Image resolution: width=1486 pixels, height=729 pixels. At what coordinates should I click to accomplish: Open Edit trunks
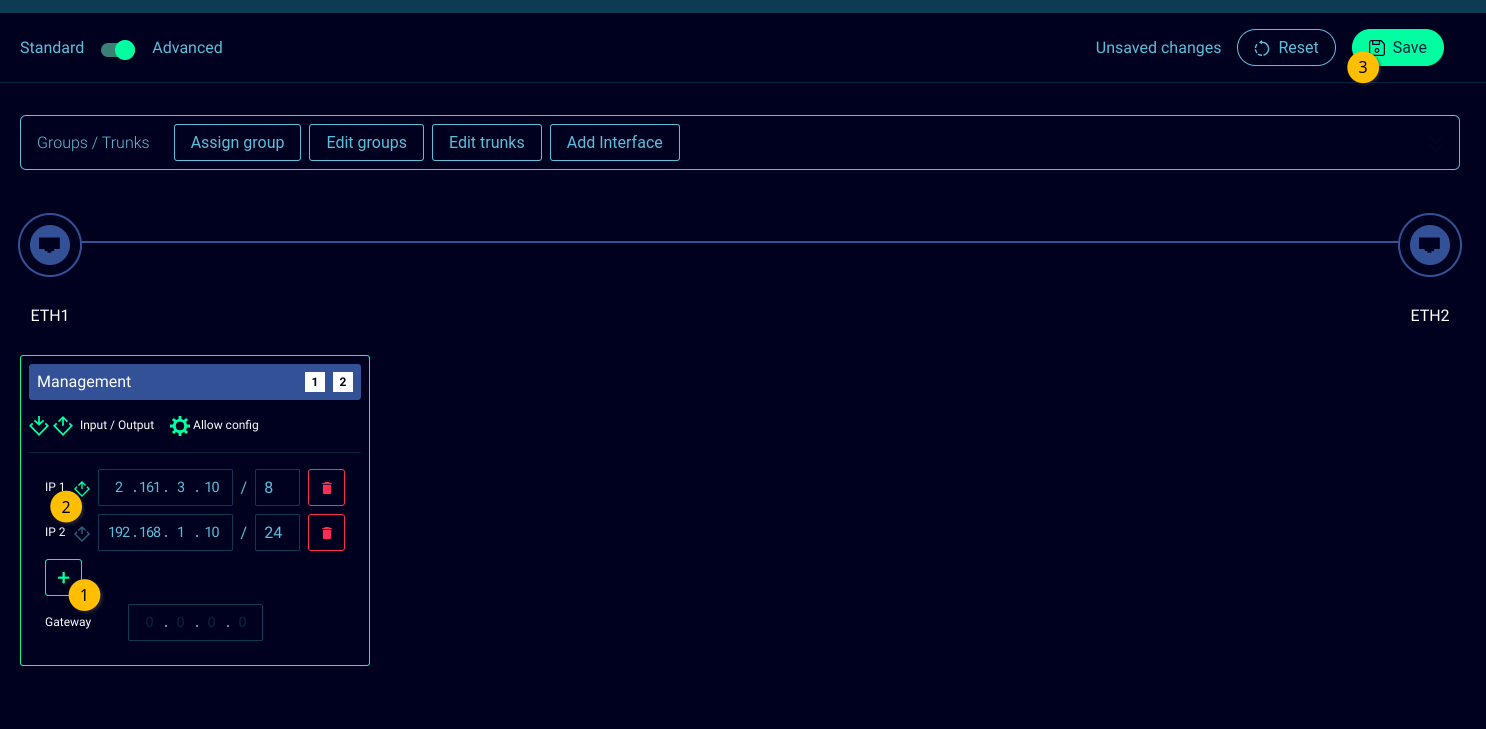(x=486, y=143)
